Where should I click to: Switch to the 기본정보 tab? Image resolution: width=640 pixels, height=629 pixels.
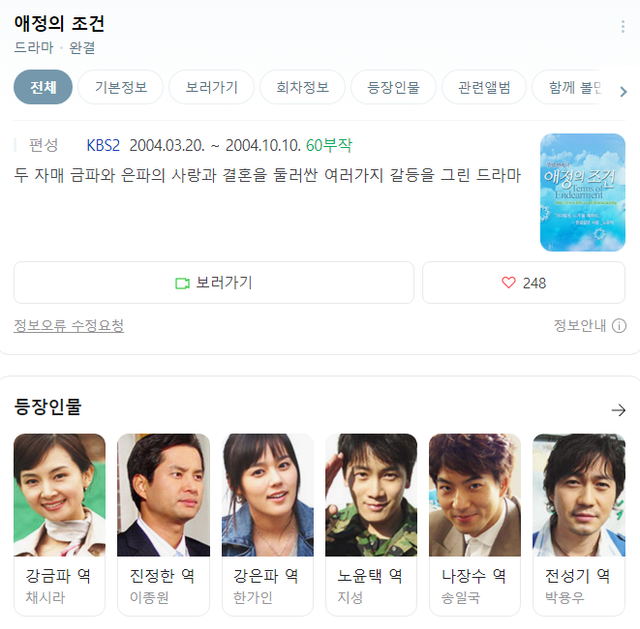coord(121,87)
